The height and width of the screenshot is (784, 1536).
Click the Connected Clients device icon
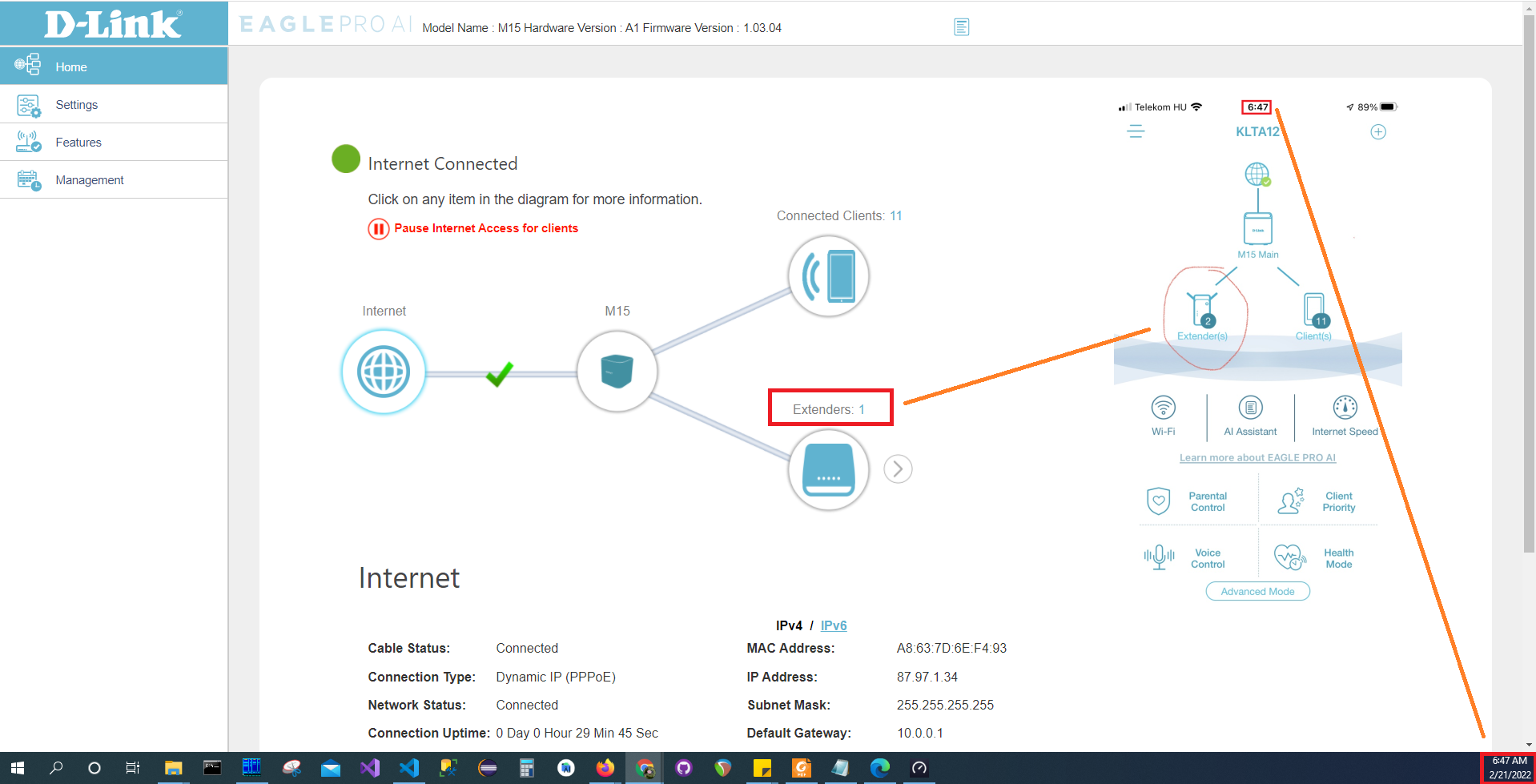[x=829, y=275]
